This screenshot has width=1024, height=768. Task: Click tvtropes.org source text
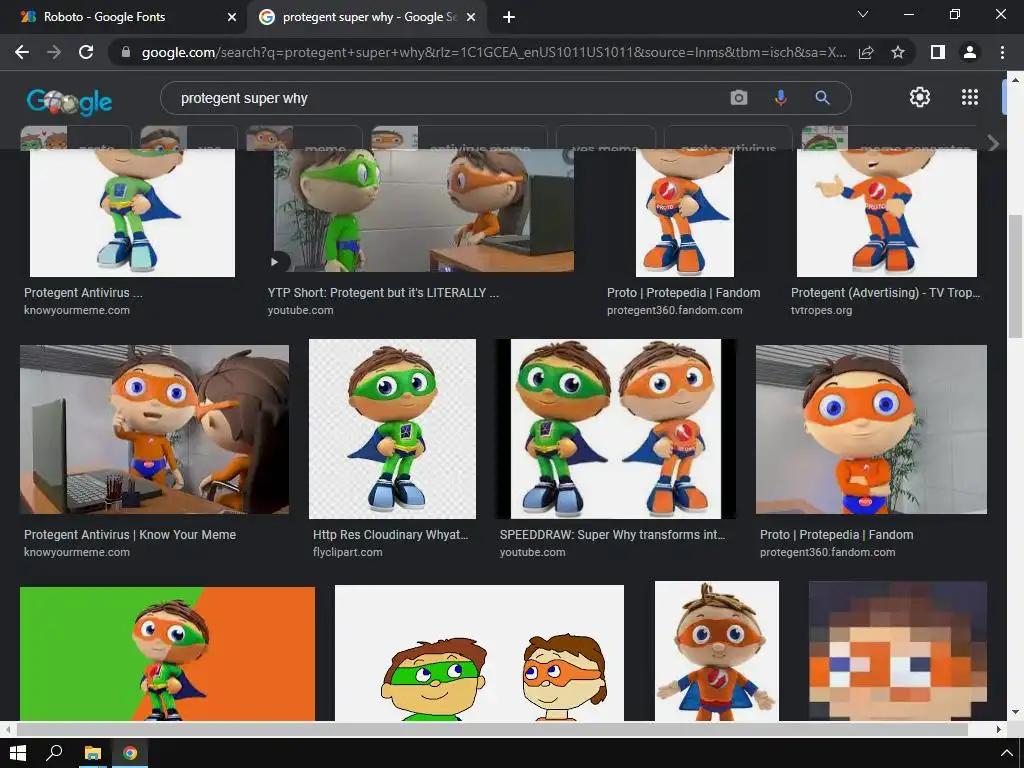click(822, 310)
